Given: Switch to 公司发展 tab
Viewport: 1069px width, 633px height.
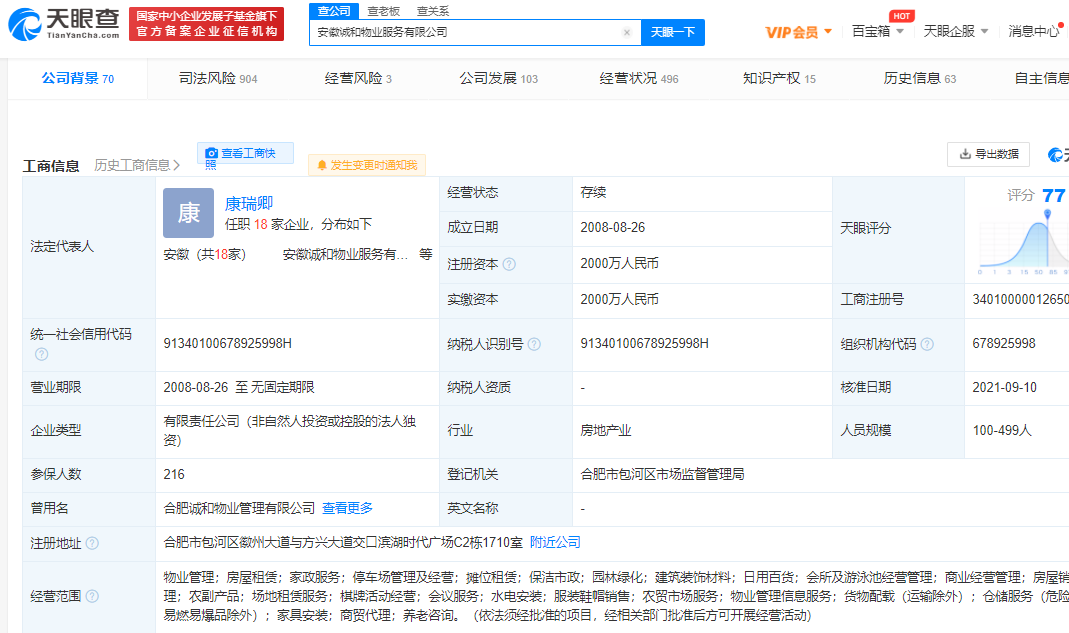Looking at the screenshot, I should coord(499,78).
